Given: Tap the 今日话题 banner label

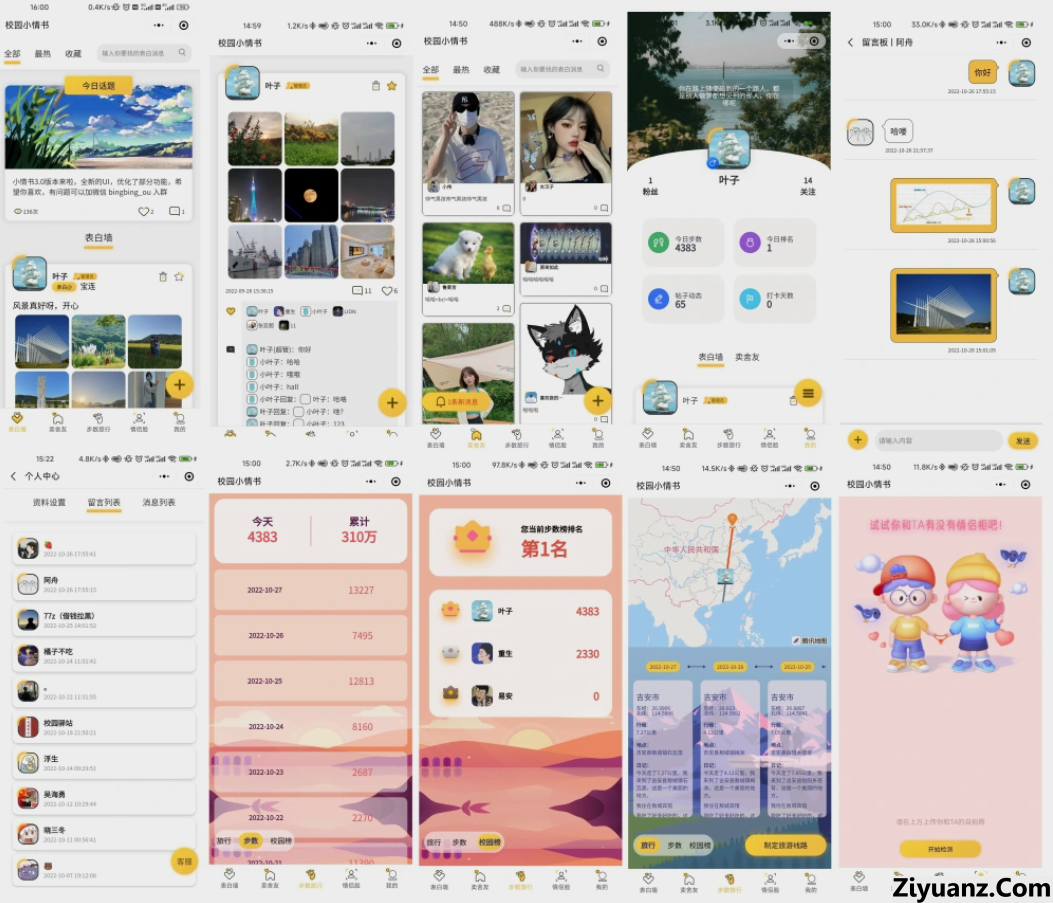Looking at the screenshot, I should coord(98,85).
